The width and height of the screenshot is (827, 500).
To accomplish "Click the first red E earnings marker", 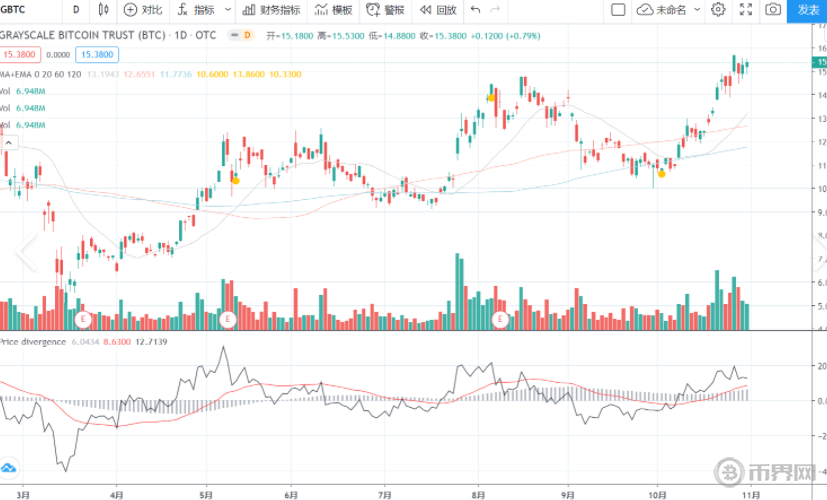I will (x=84, y=319).
